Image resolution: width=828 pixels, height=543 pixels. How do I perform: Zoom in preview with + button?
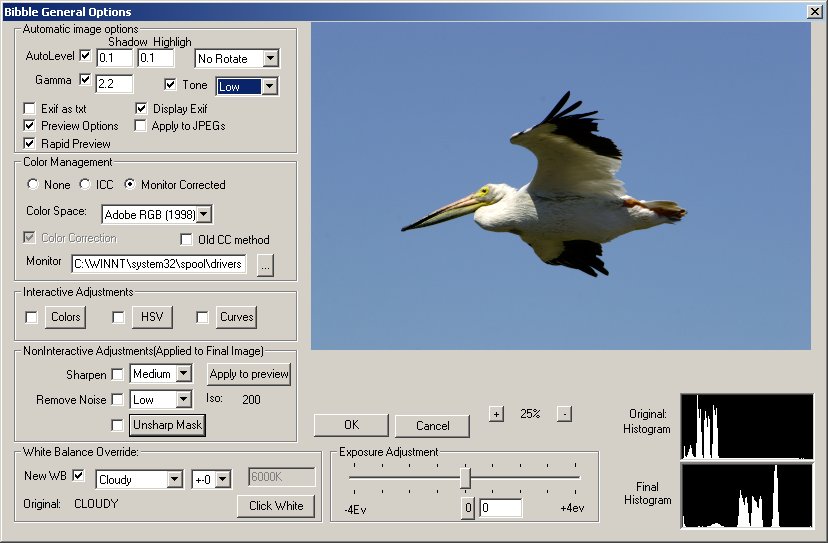(x=496, y=414)
